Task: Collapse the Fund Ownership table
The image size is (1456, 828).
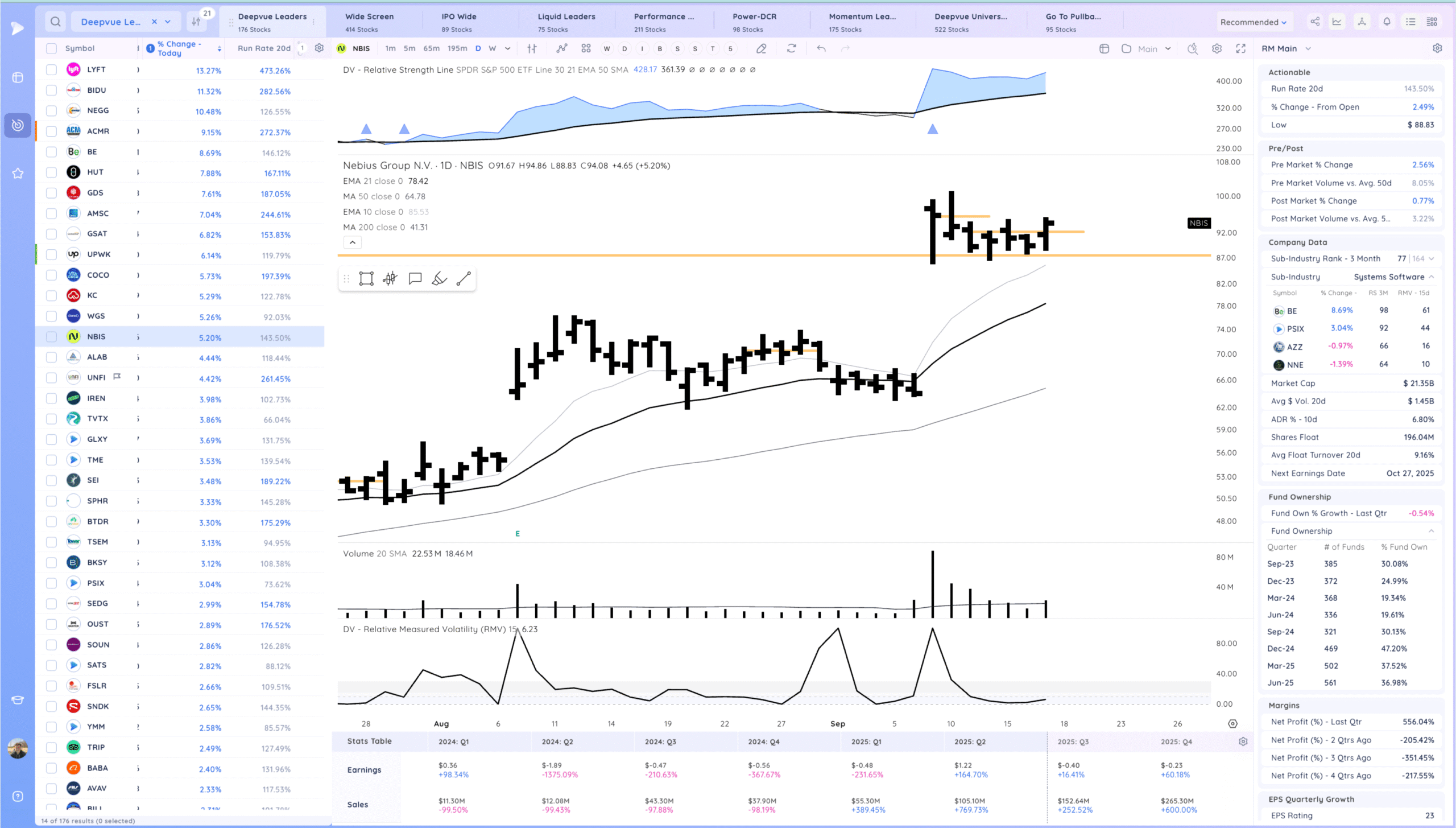Action: tap(1431, 531)
